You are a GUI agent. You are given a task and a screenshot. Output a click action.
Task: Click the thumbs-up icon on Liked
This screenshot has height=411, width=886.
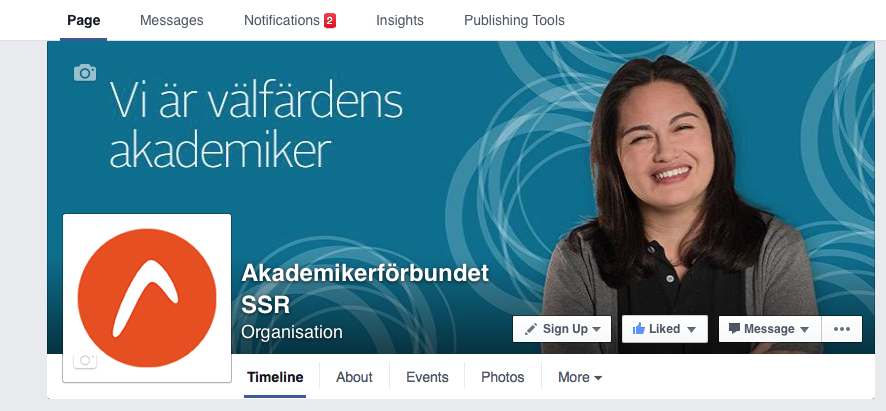639,328
